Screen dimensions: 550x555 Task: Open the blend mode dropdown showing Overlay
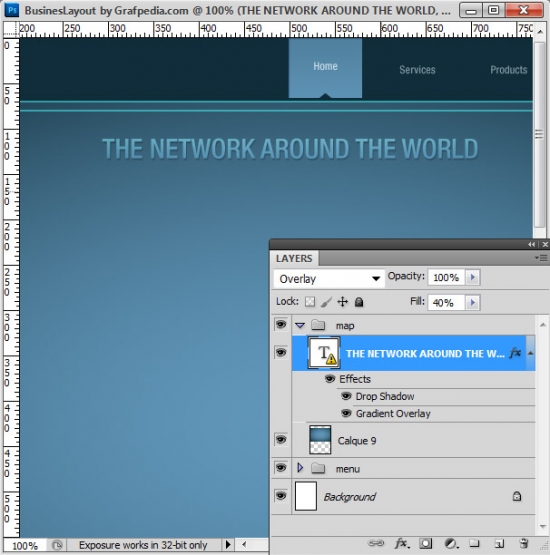329,279
